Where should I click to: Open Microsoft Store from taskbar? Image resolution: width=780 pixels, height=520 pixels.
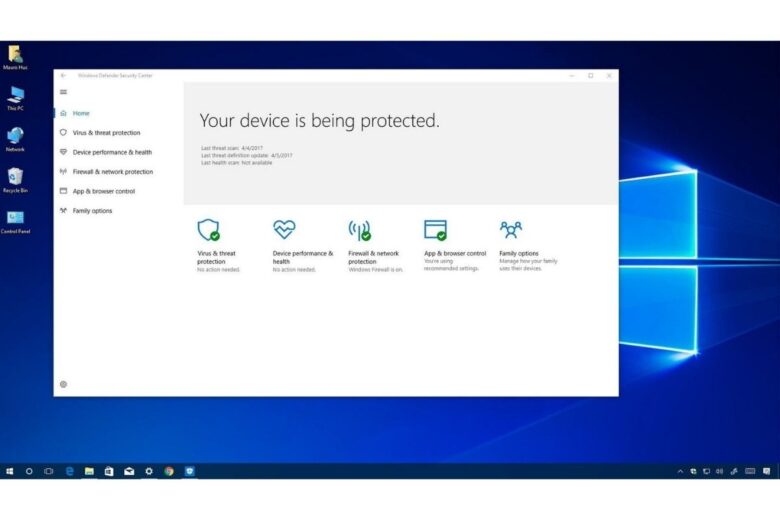(109, 471)
